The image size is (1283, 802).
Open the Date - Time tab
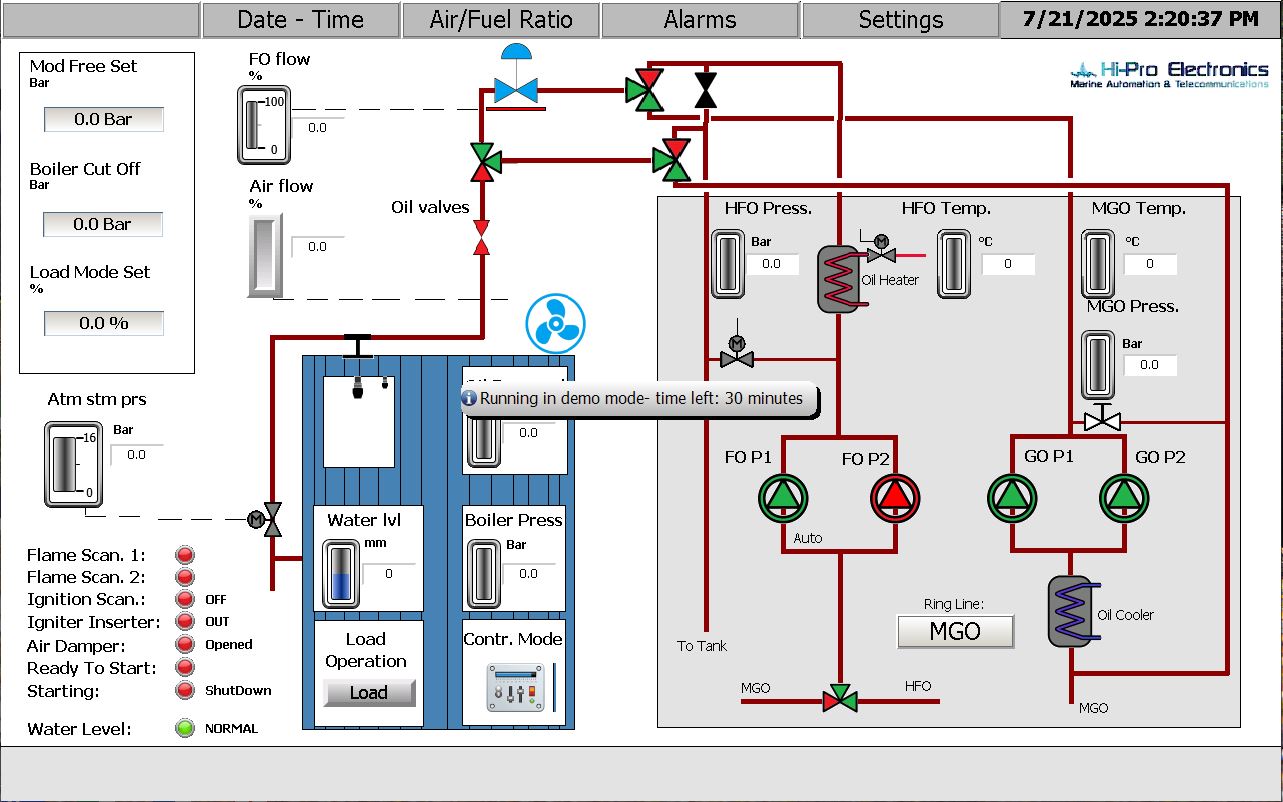pos(300,19)
